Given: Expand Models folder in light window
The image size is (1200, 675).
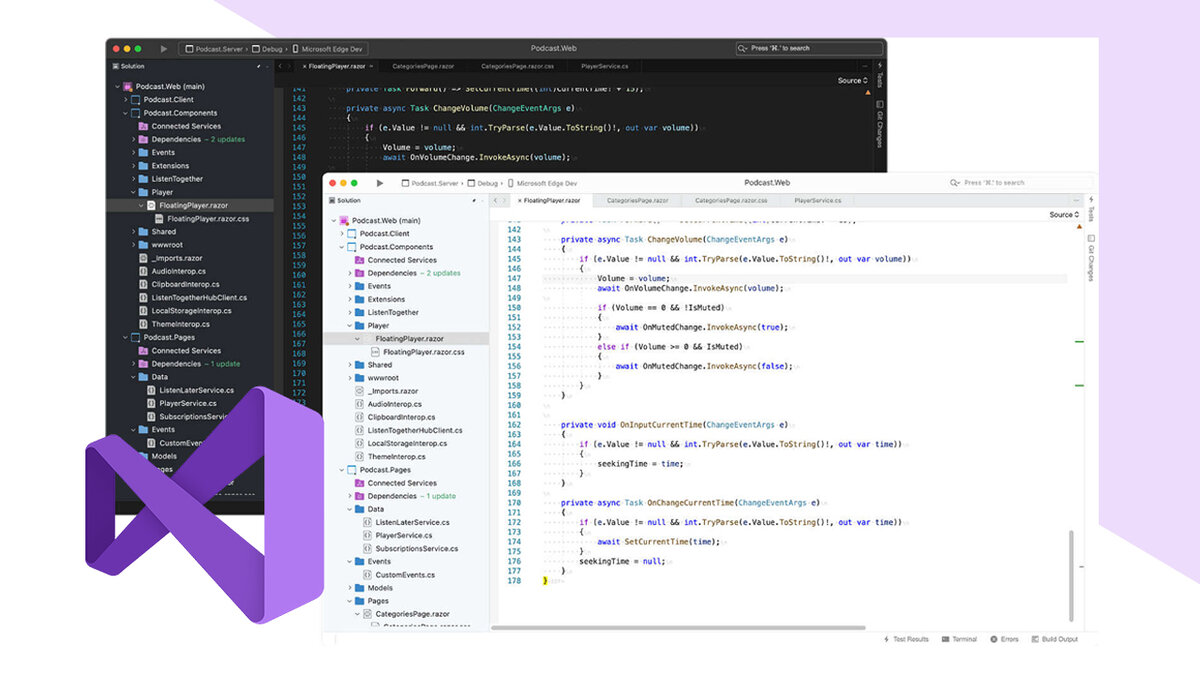Looking at the screenshot, I should point(349,588).
